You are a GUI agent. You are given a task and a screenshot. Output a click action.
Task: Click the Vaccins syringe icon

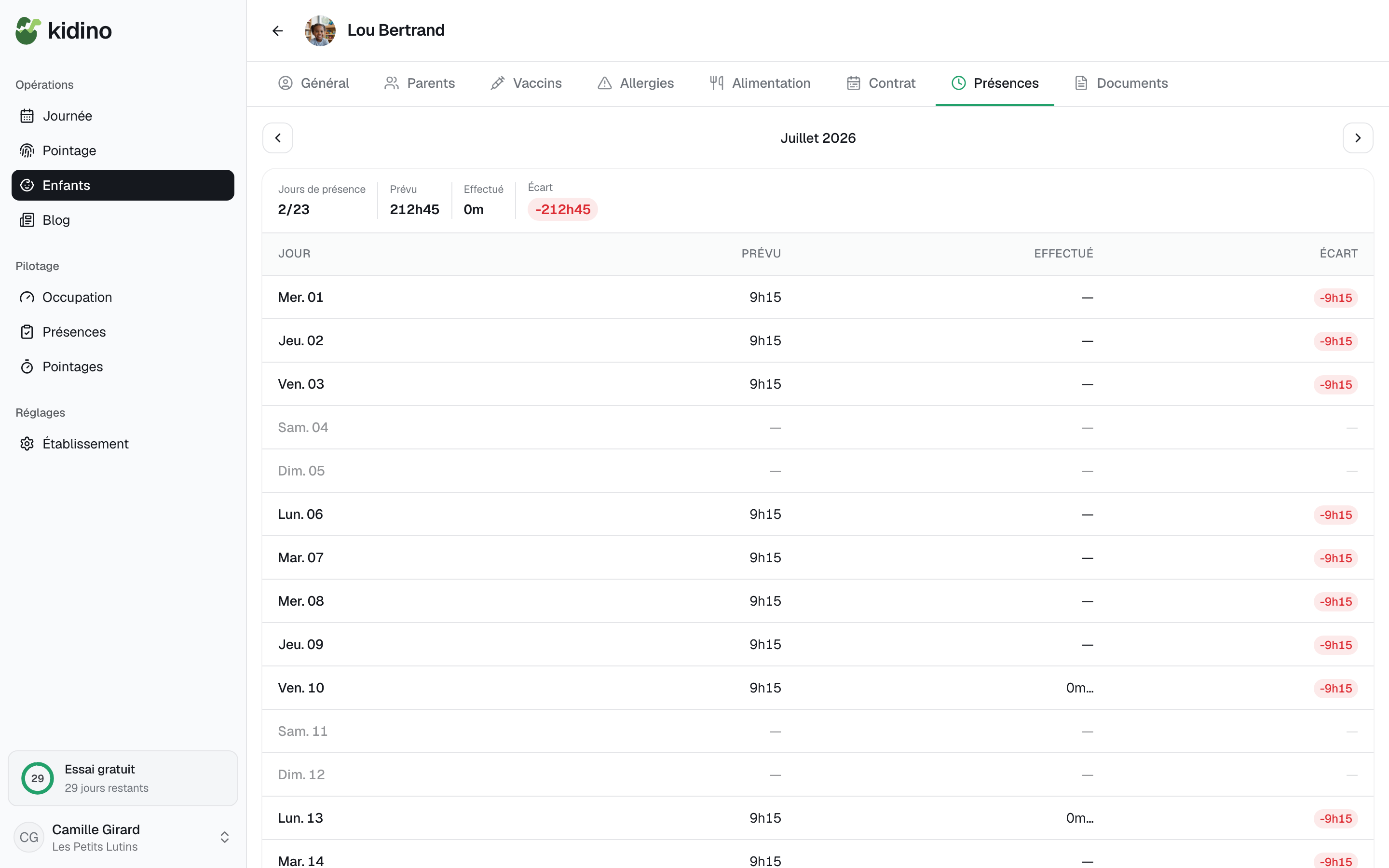click(x=498, y=83)
